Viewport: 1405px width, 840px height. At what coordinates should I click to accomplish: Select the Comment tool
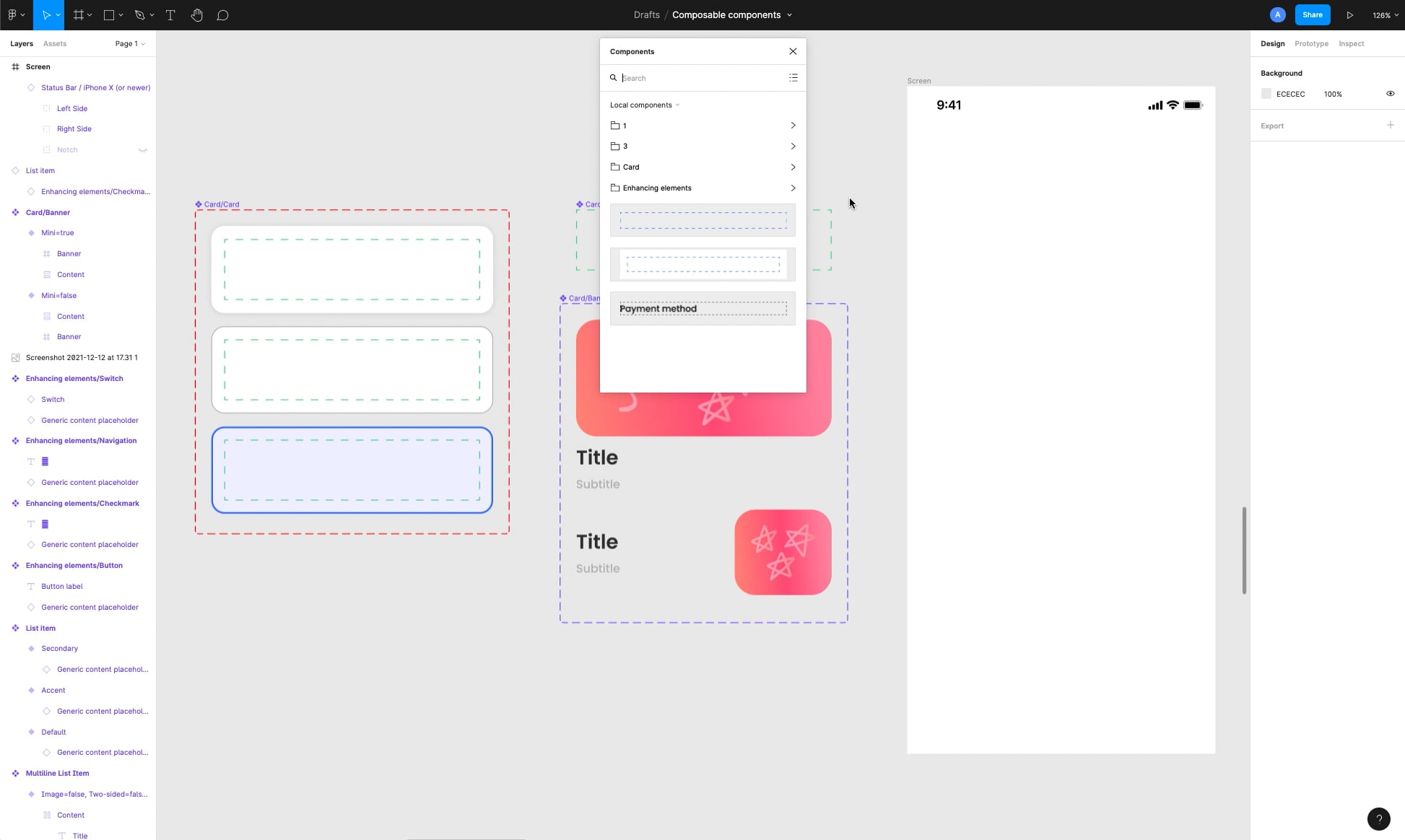click(x=223, y=14)
